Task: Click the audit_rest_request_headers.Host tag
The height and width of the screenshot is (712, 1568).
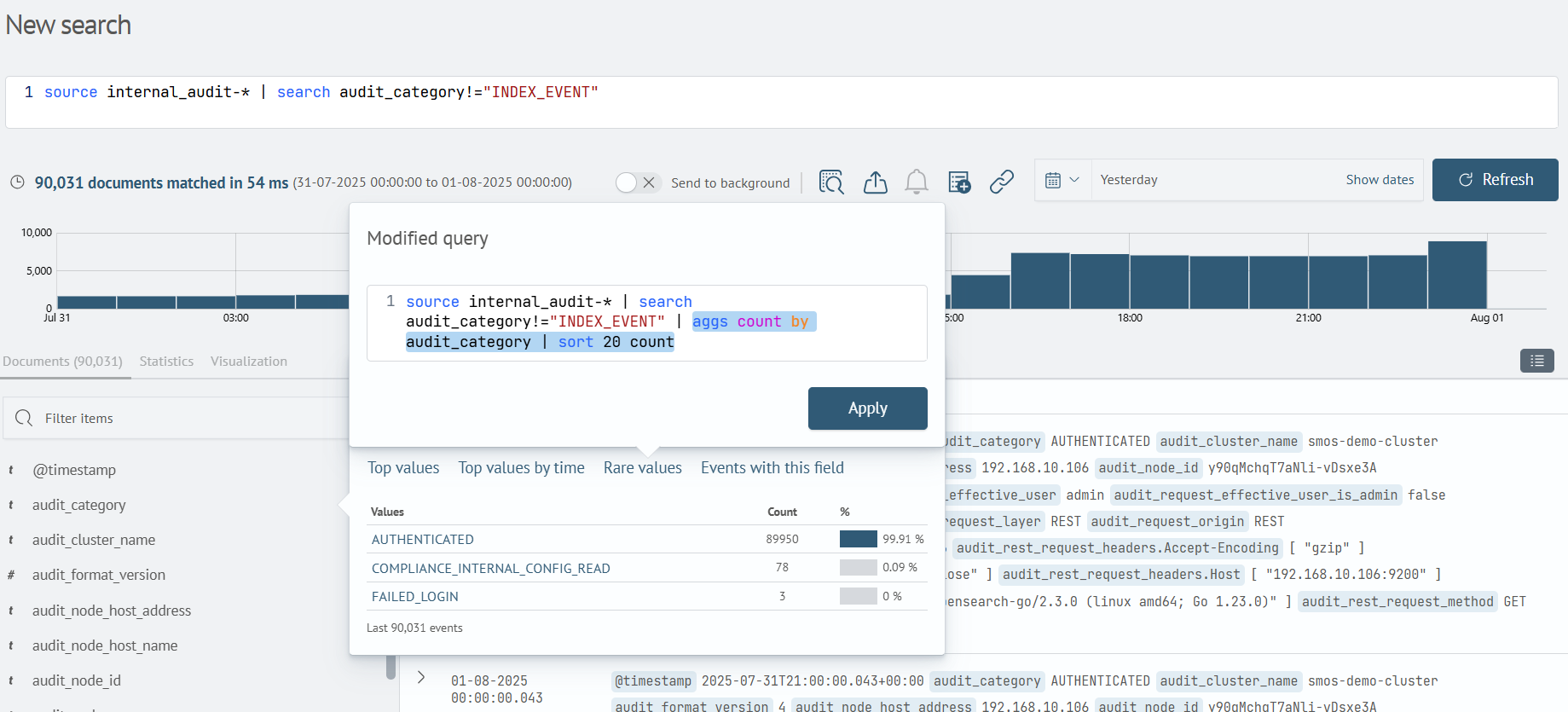Action: [1121, 574]
